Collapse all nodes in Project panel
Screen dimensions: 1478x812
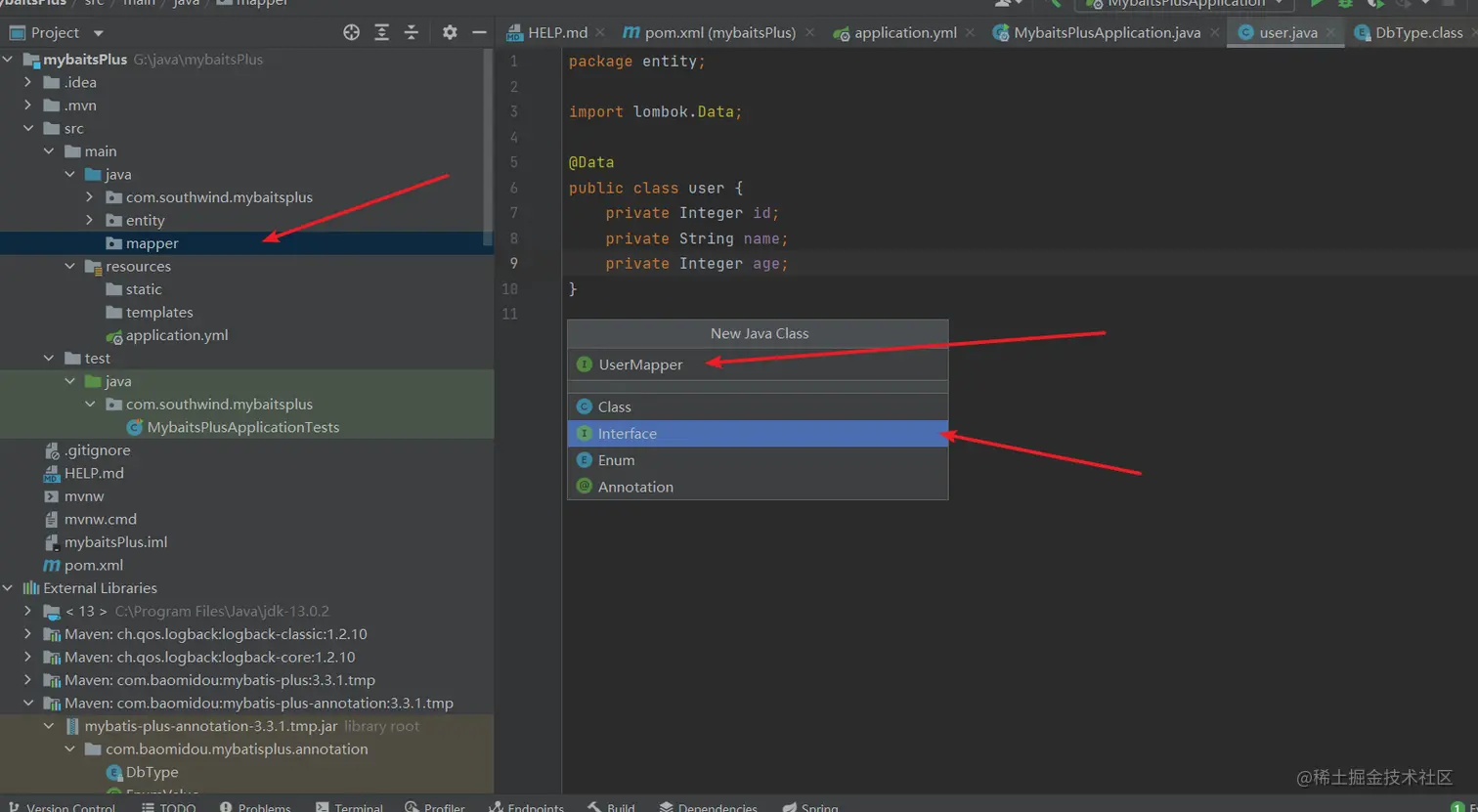[x=412, y=32]
